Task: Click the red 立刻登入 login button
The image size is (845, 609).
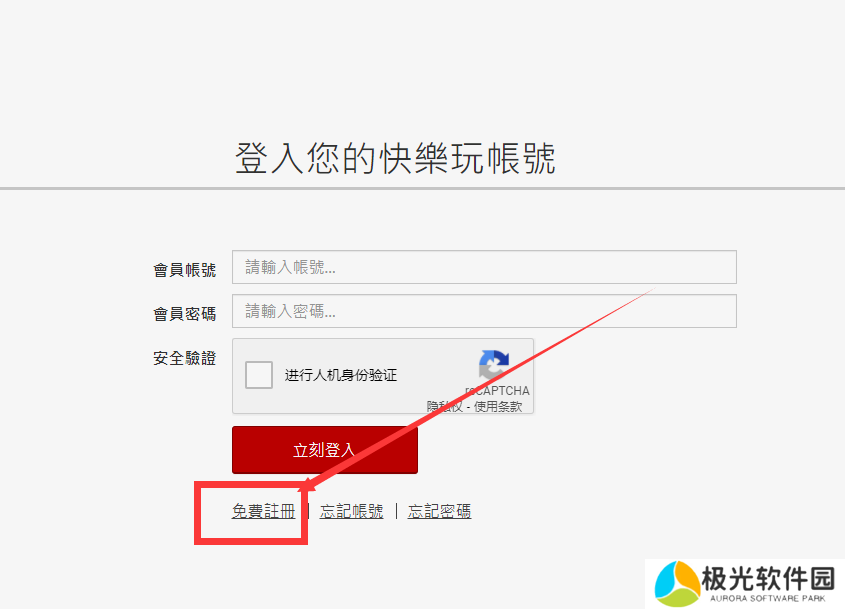Action: tap(325, 450)
